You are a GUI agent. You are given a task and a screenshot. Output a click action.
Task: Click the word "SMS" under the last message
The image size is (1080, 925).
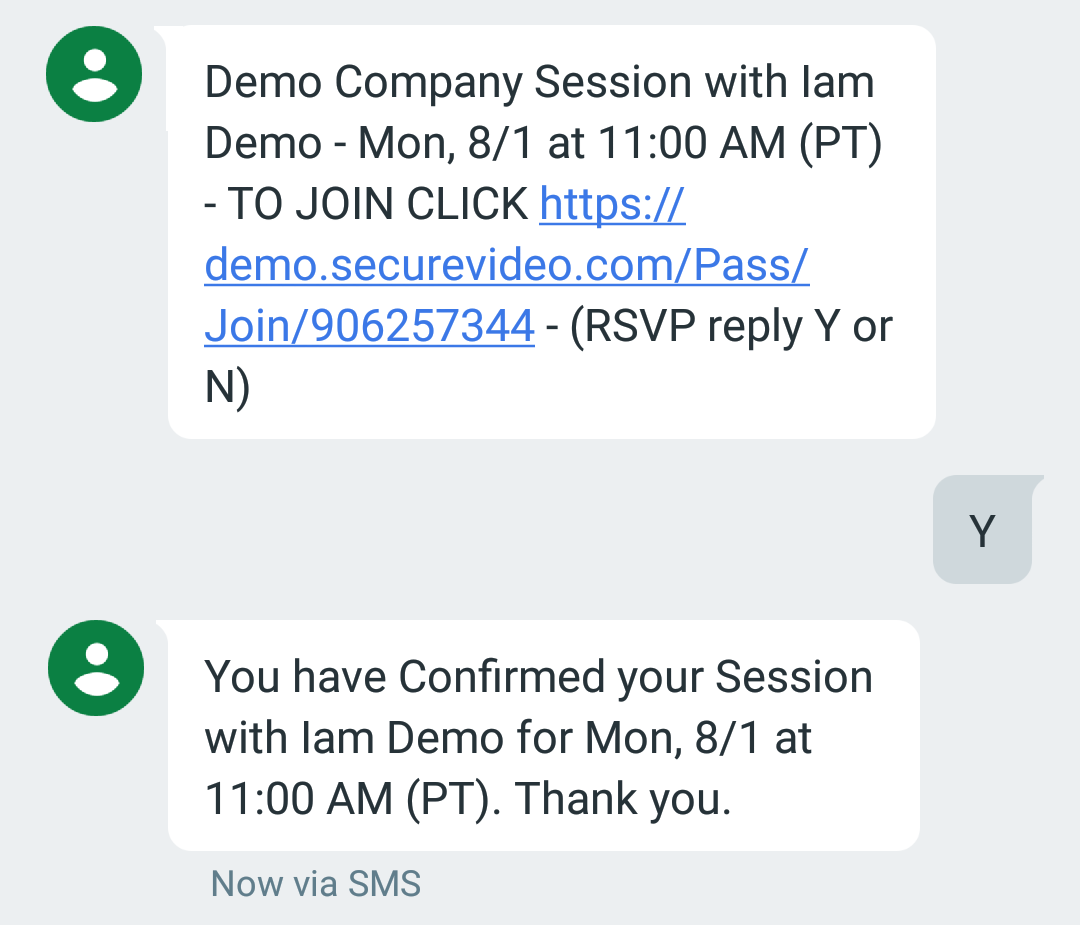coord(384,884)
